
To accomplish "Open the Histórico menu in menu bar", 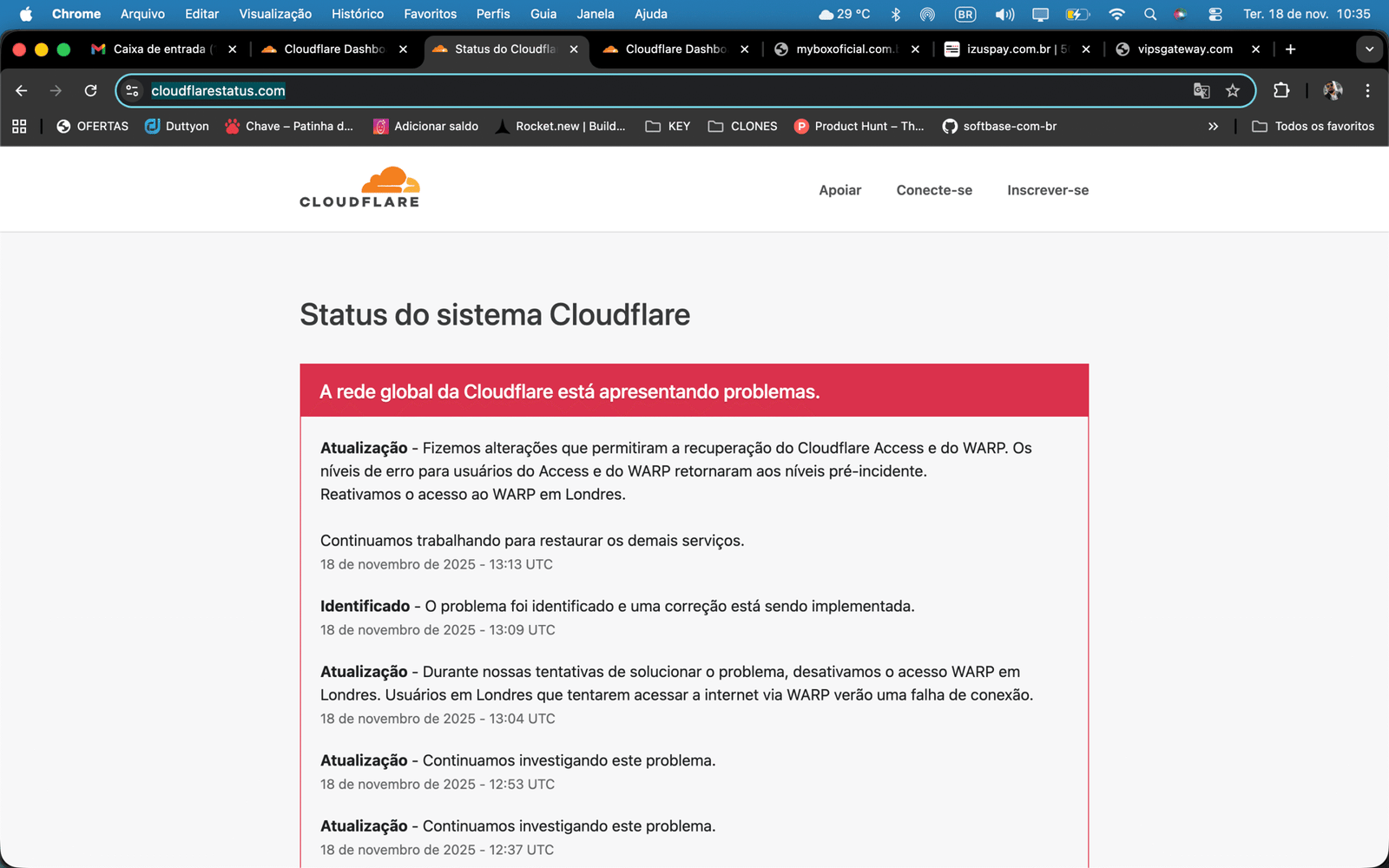I will (357, 14).
